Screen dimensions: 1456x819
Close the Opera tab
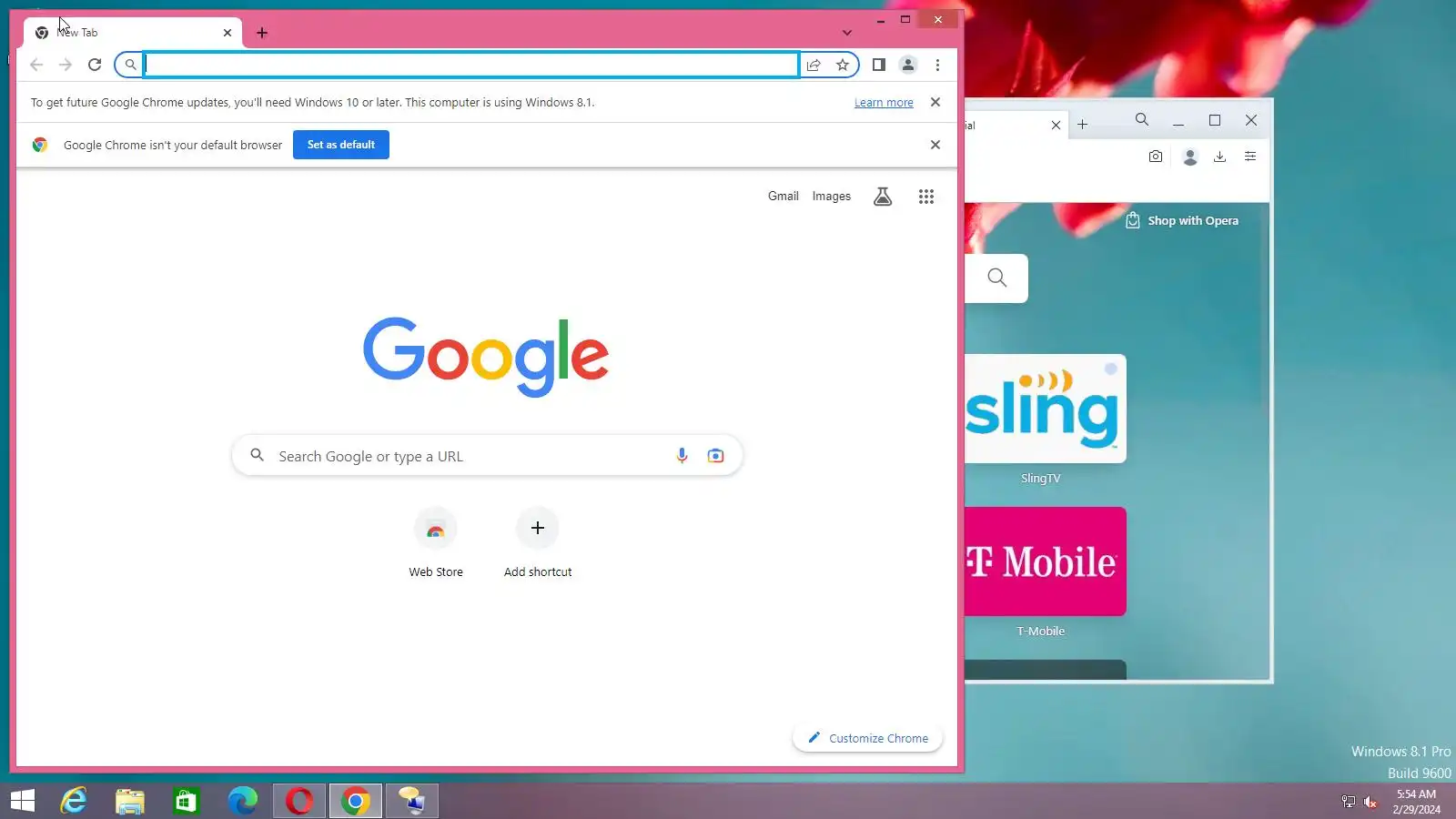click(1056, 125)
